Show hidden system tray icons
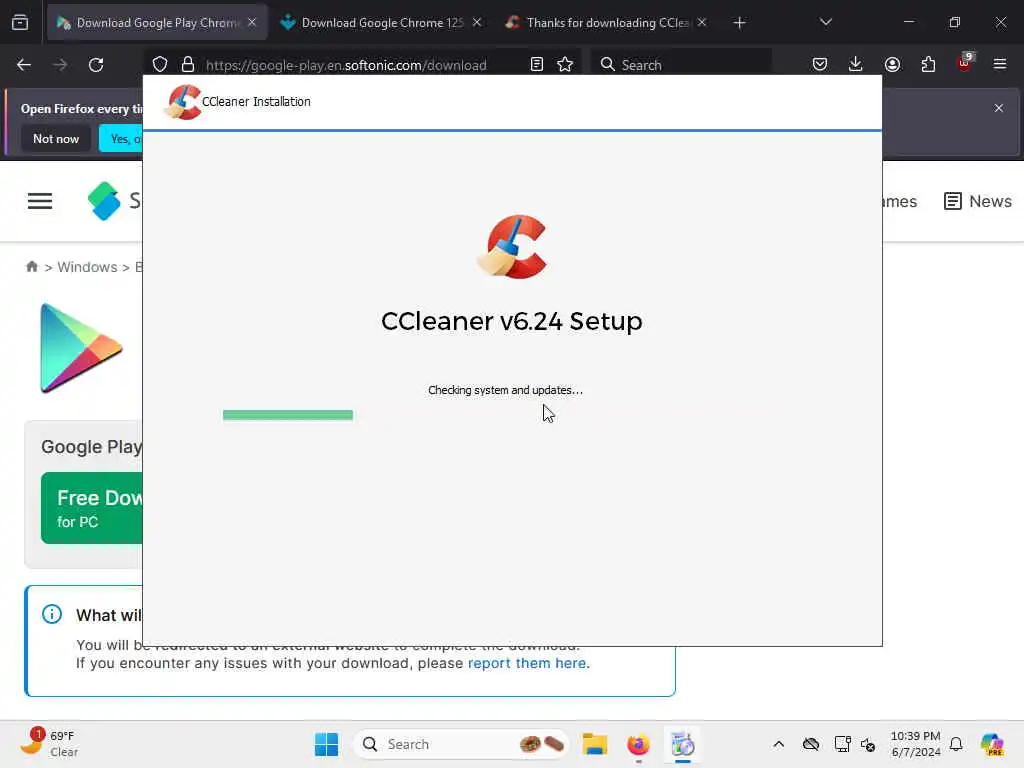Viewport: 1024px width, 768px height. [778, 744]
